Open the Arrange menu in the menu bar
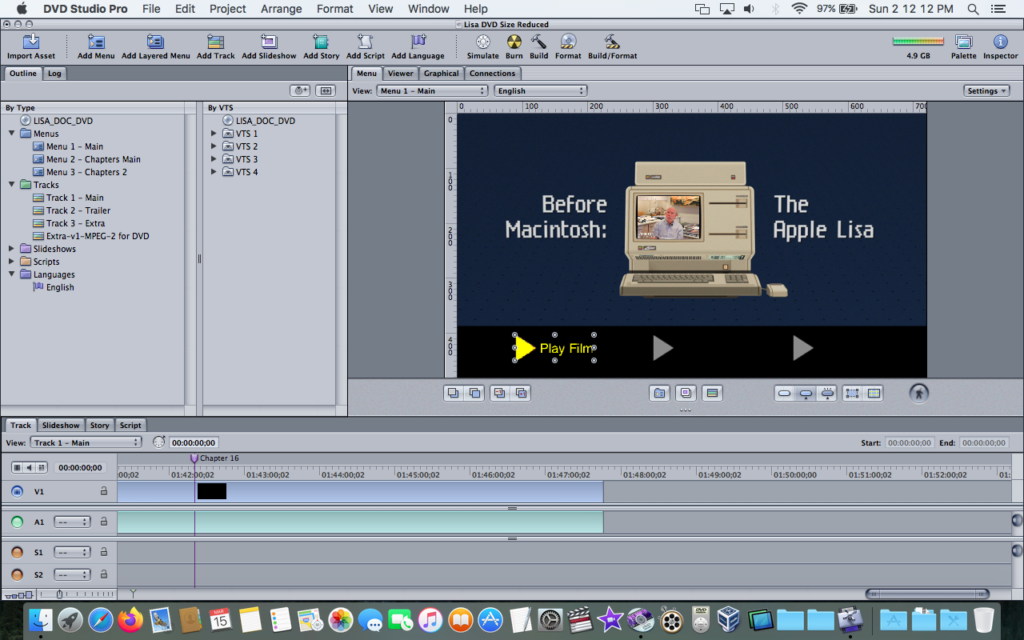This screenshot has height=640, width=1024. point(282,9)
